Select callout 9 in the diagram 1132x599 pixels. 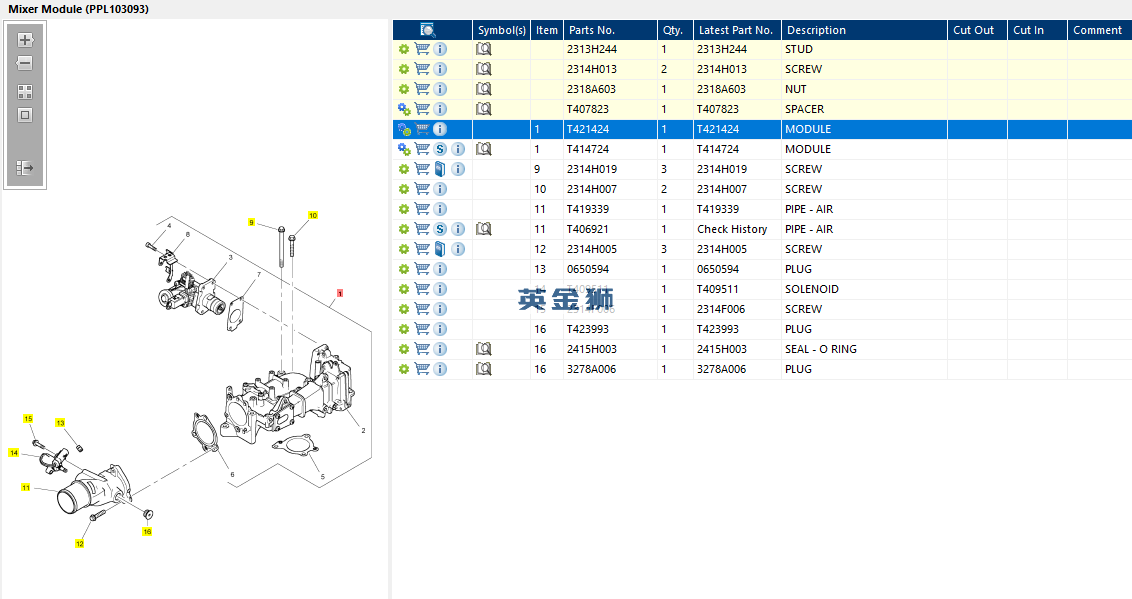coord(251,222)
